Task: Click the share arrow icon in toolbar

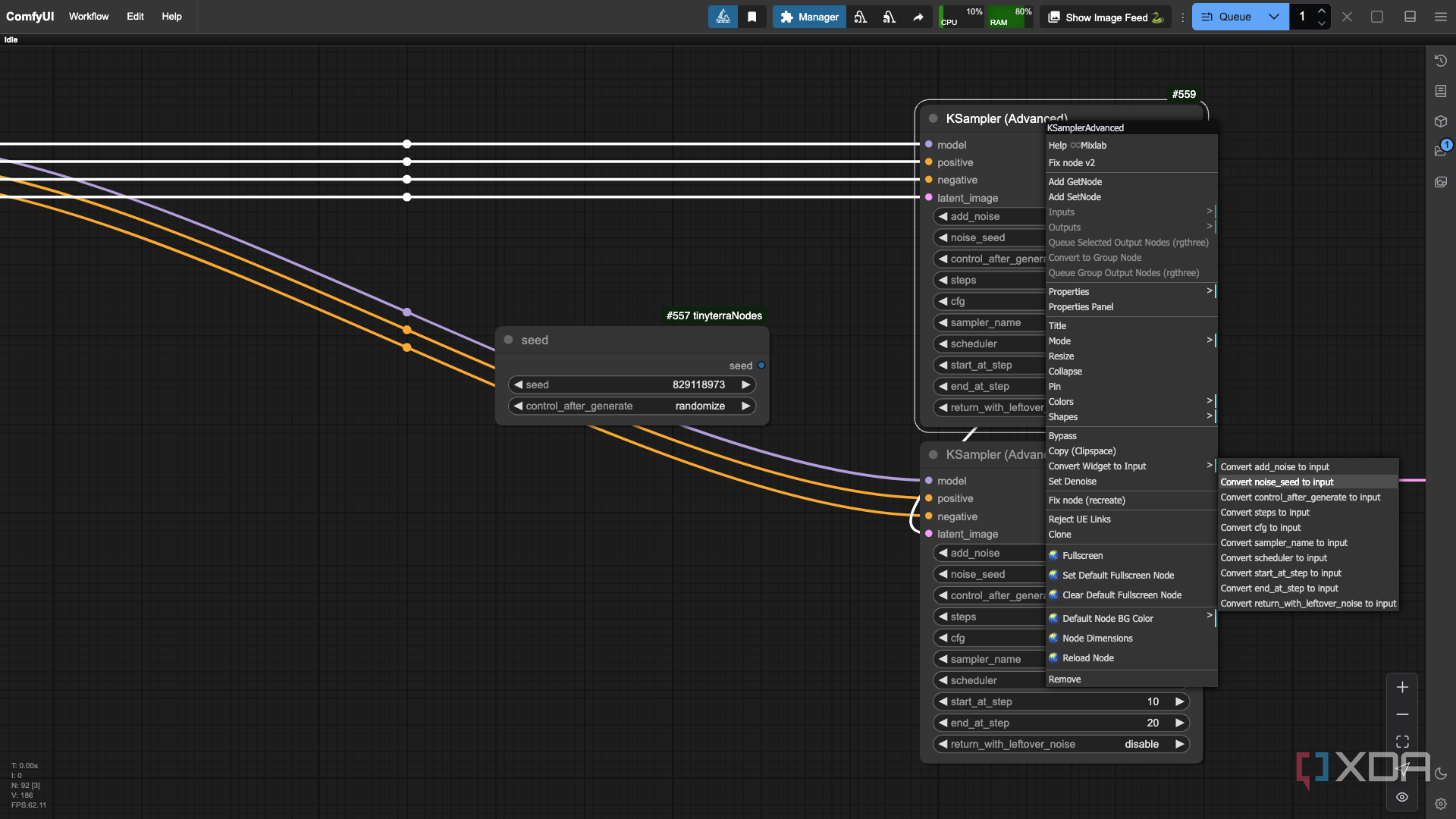Action: [x=918, y=17]
